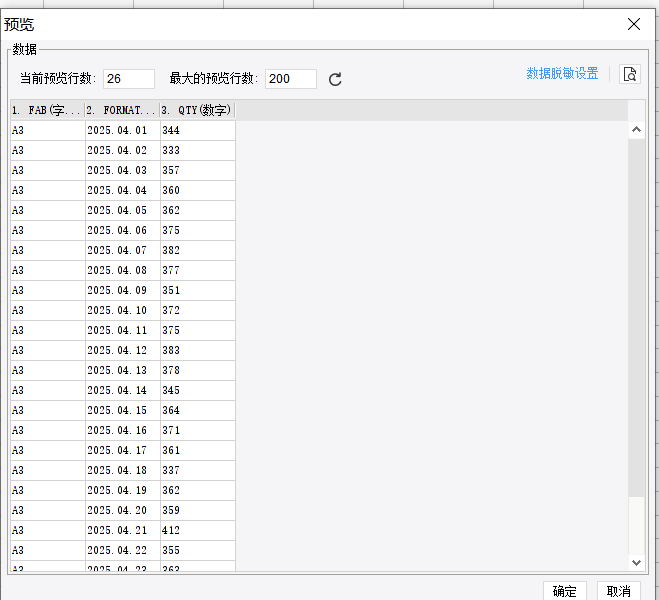Select the QTY cell showing 337
Image resolution: width=659 pixels, height=600 pixels.
(198, 471)
